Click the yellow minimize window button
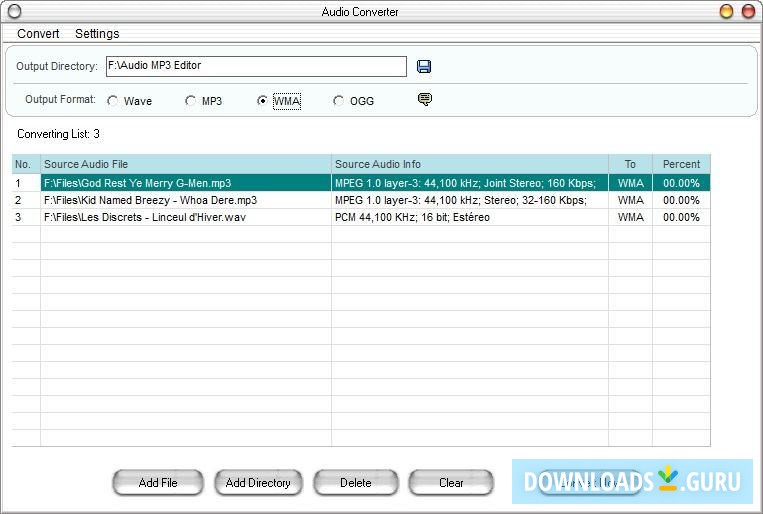Viewport: 763px width, 514px height. point(726,11)
